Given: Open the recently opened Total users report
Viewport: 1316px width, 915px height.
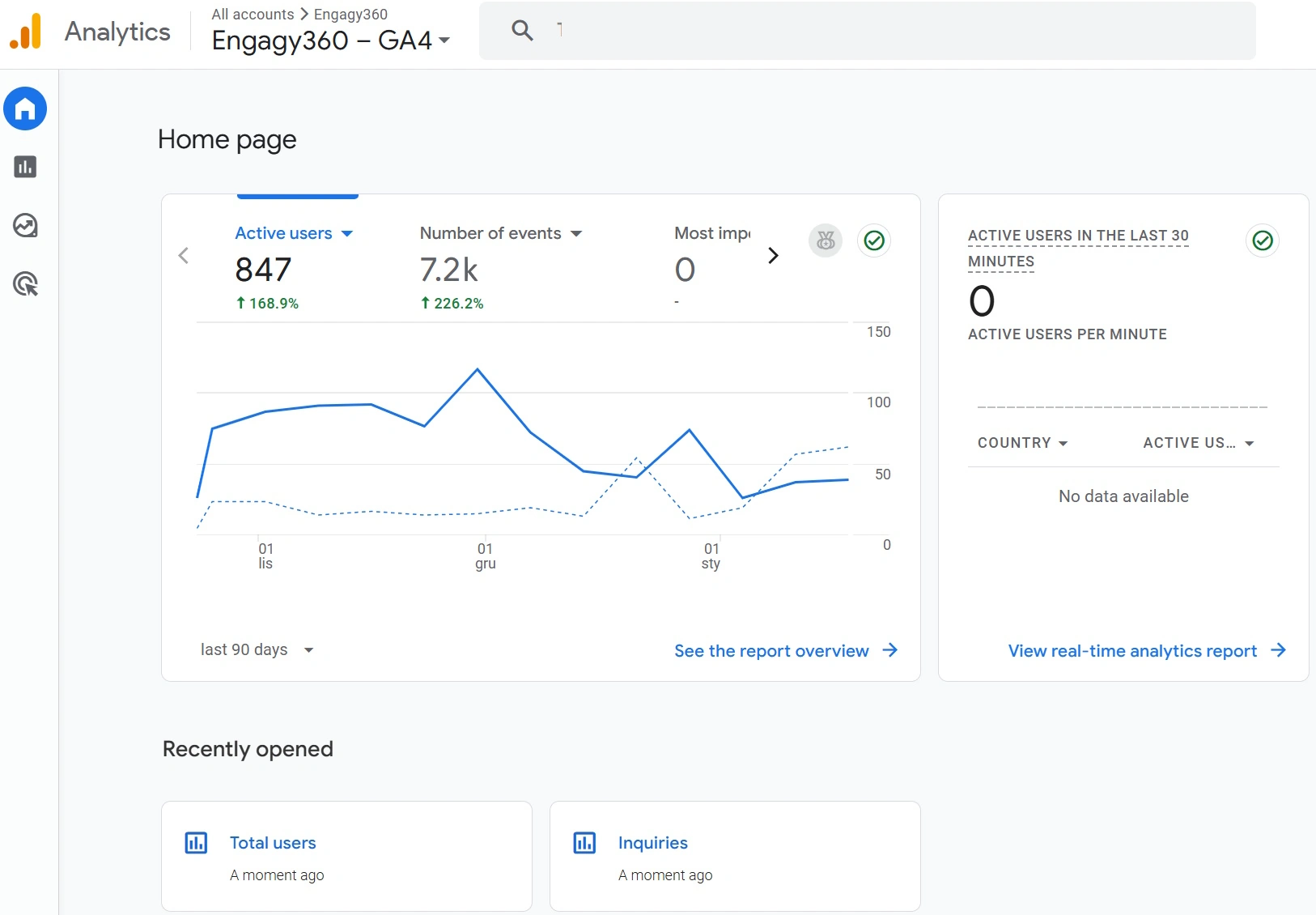Looking at the screenshot, I should coord(273,843).
